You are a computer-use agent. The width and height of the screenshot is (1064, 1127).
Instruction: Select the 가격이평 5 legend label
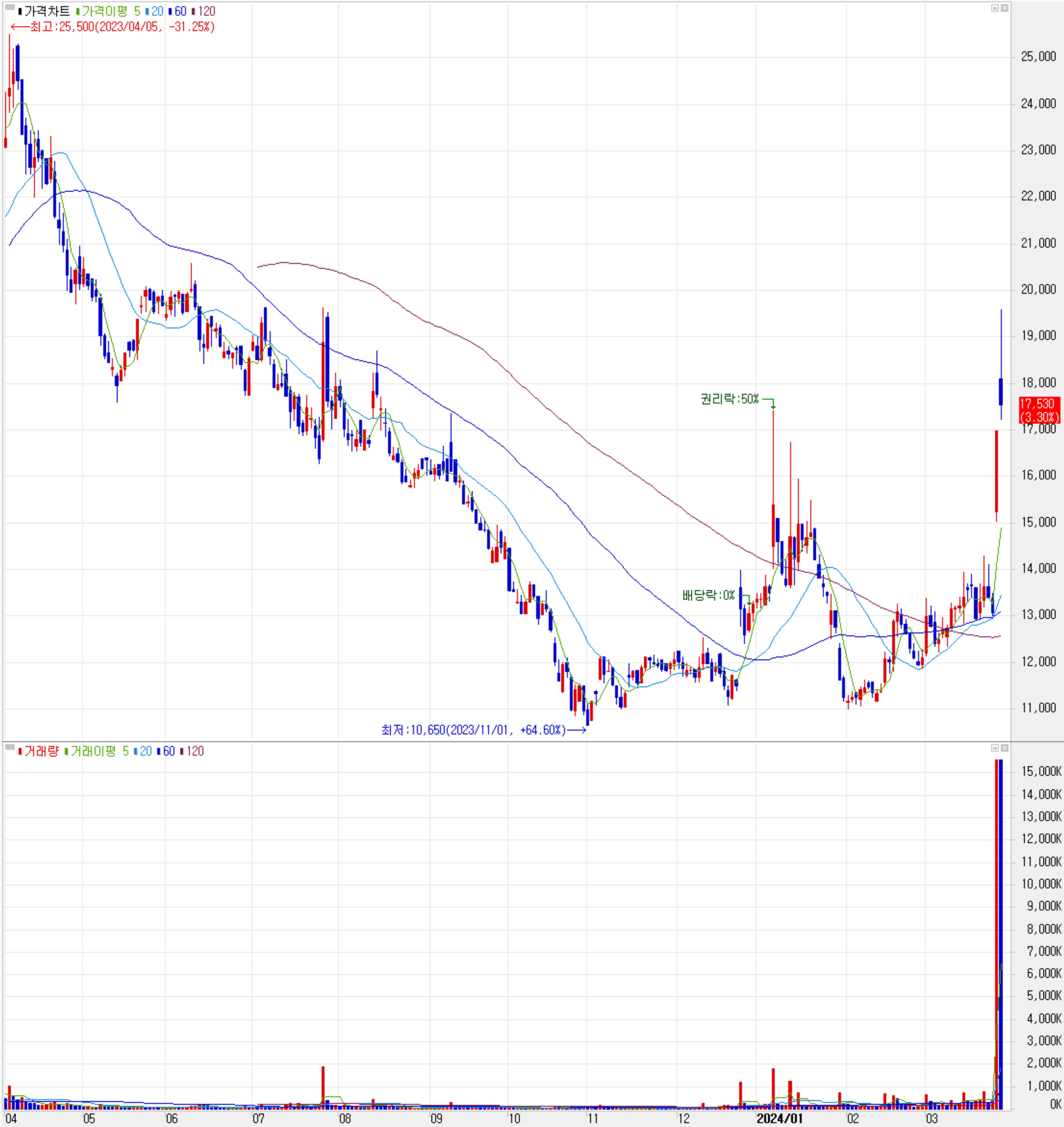point(108,12)
